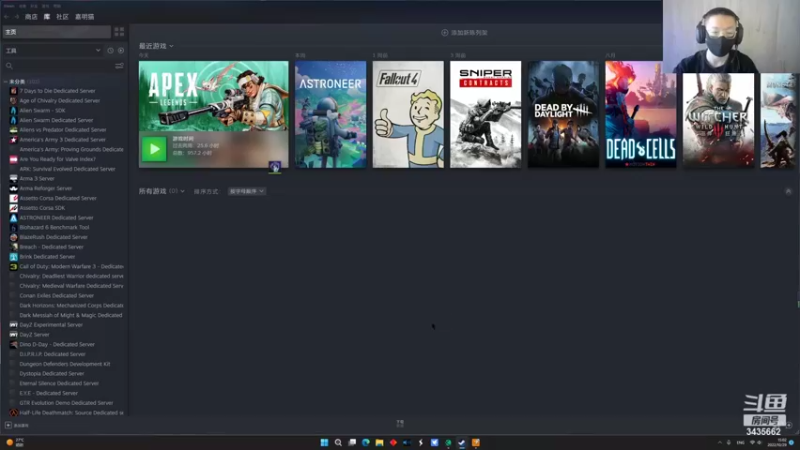800x450 pixels.
Task: Open the Fallout 4 game cover
Action: [408, 114]
